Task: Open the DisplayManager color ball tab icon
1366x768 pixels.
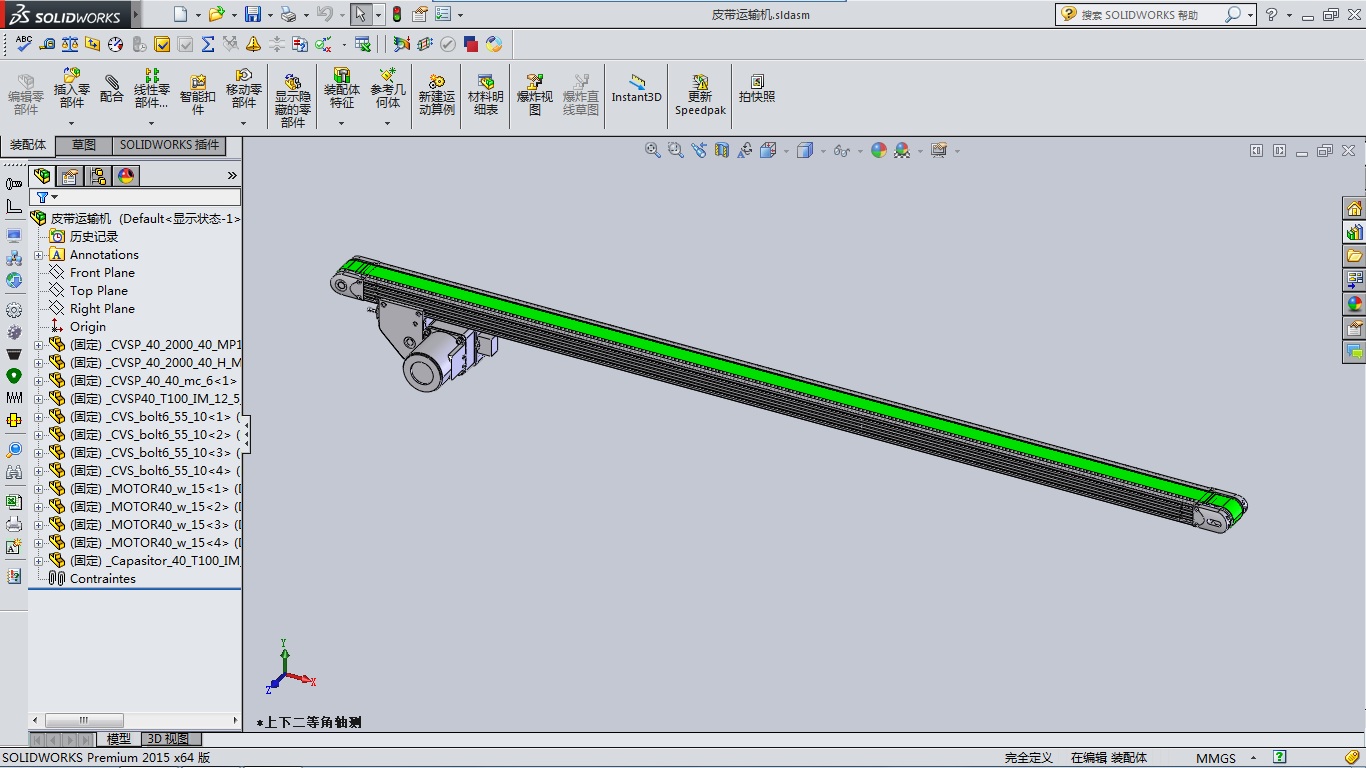Action: (126, 176)
